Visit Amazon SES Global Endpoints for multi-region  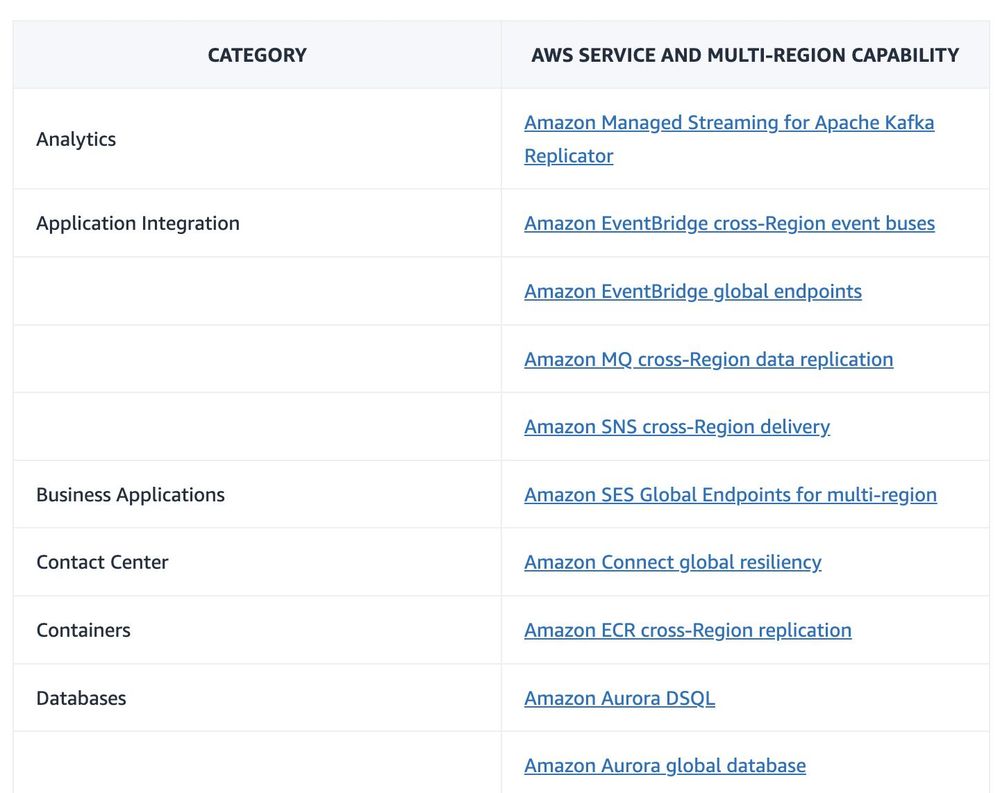coord(730,495)
